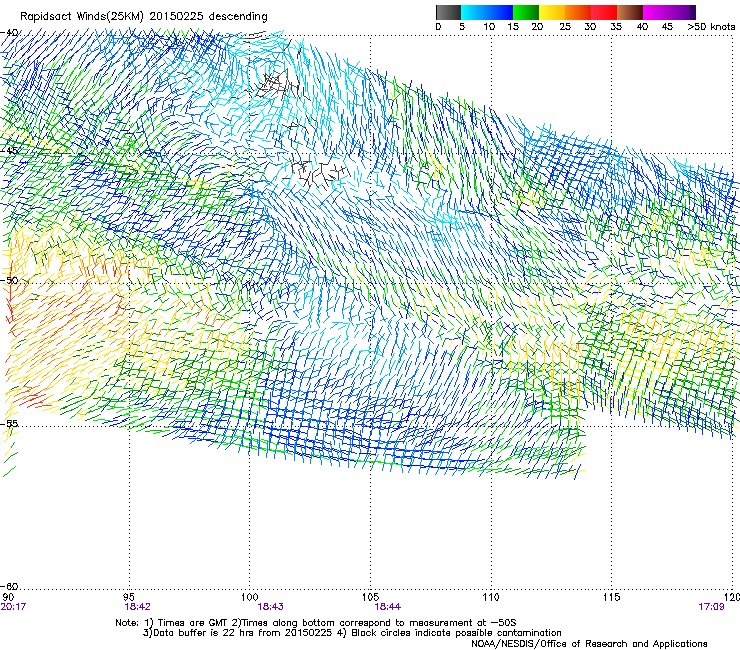Click the latitude label '-55'
The height and width of the screenshot is (650, 740).
click(9, 423)
